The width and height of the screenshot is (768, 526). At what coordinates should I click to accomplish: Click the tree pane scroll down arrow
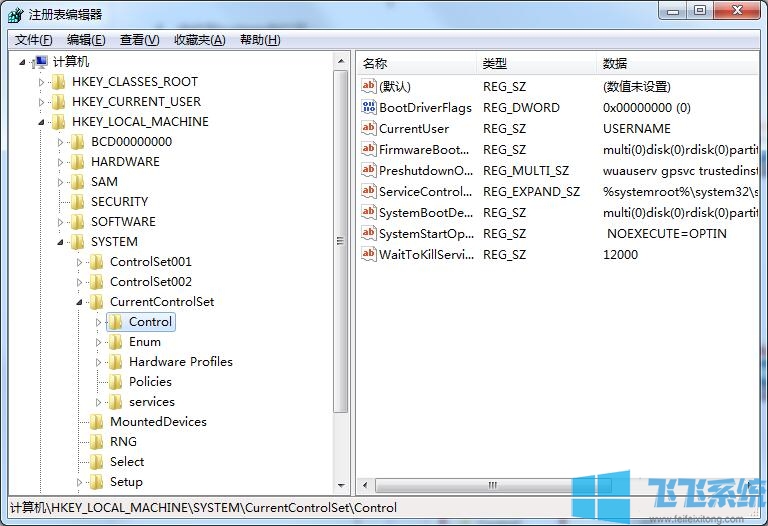[x=341, y=485]
